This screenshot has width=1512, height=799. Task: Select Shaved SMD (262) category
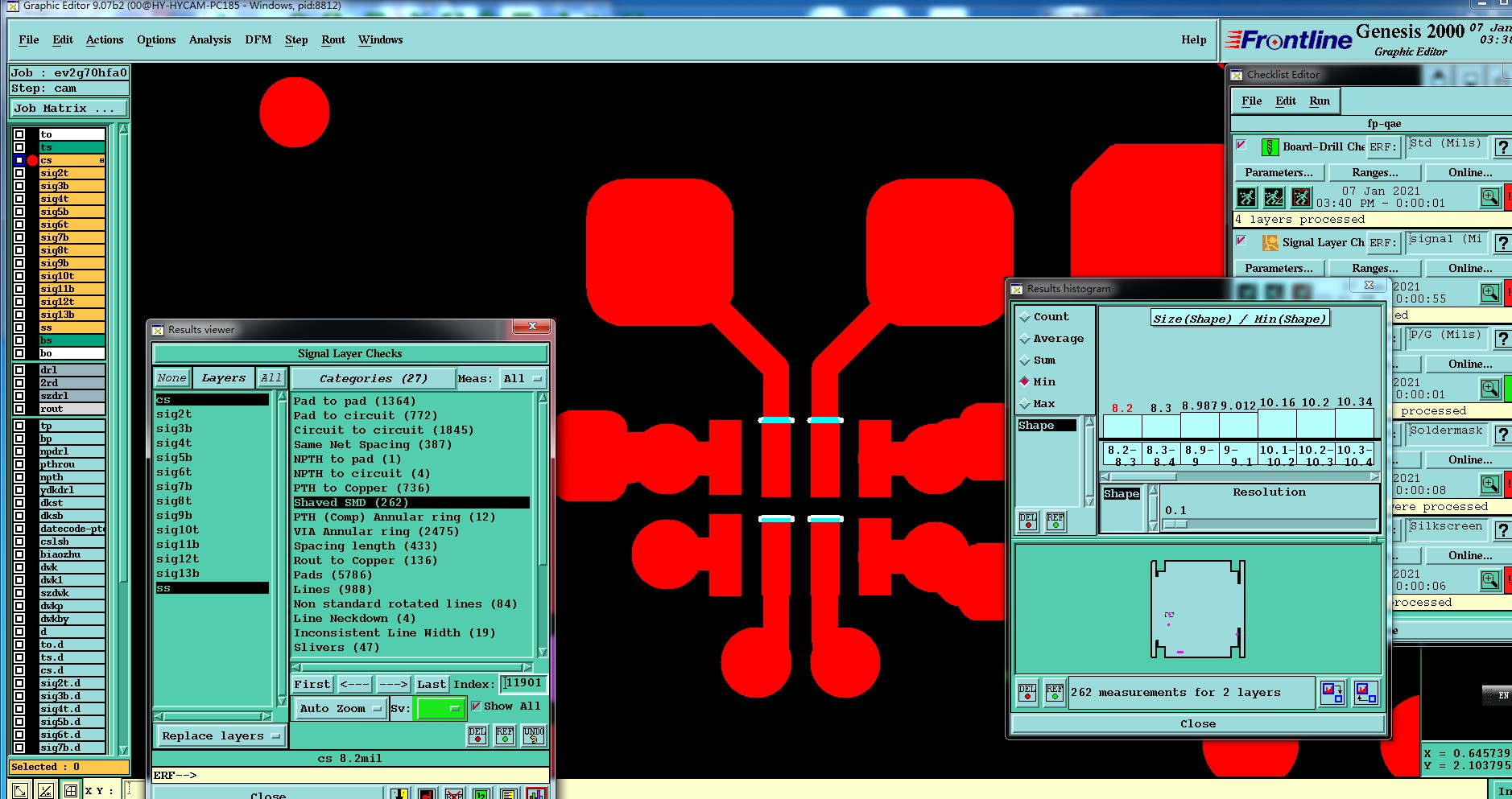click(411, 502)
